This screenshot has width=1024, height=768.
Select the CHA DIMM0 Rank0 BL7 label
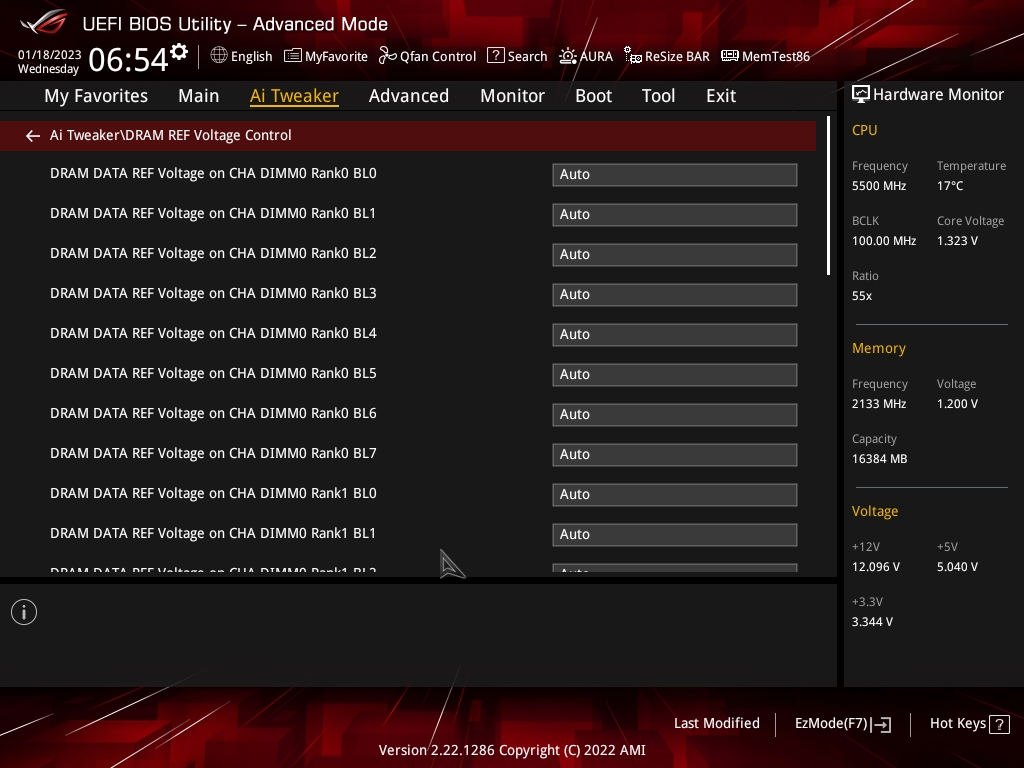tap(213, 453)
